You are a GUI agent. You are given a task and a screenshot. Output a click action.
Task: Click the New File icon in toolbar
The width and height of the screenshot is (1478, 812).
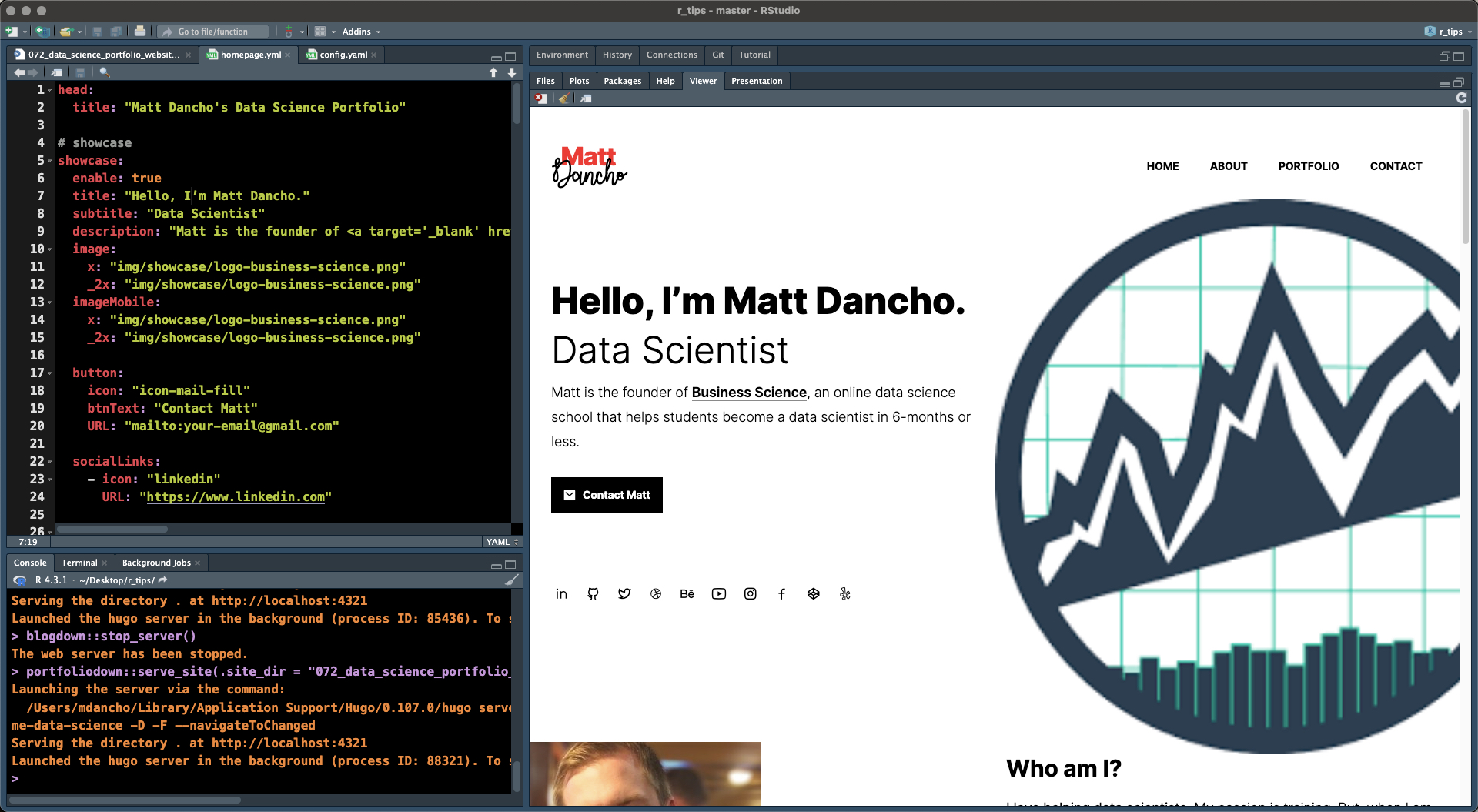12,32
